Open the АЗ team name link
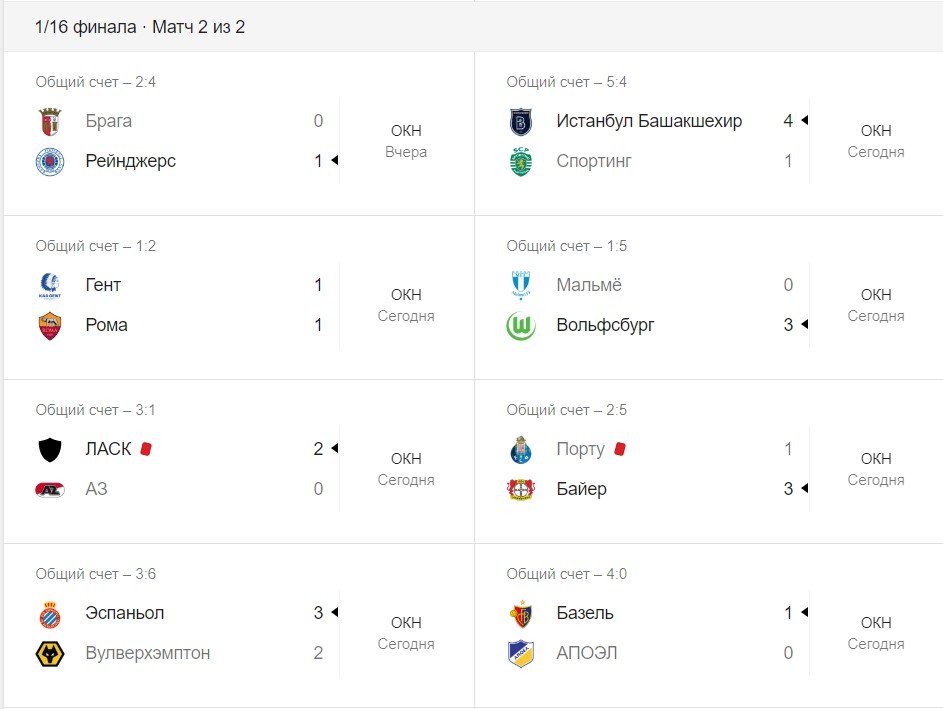The width and height of the screenshot is (943, 709). 96,489
